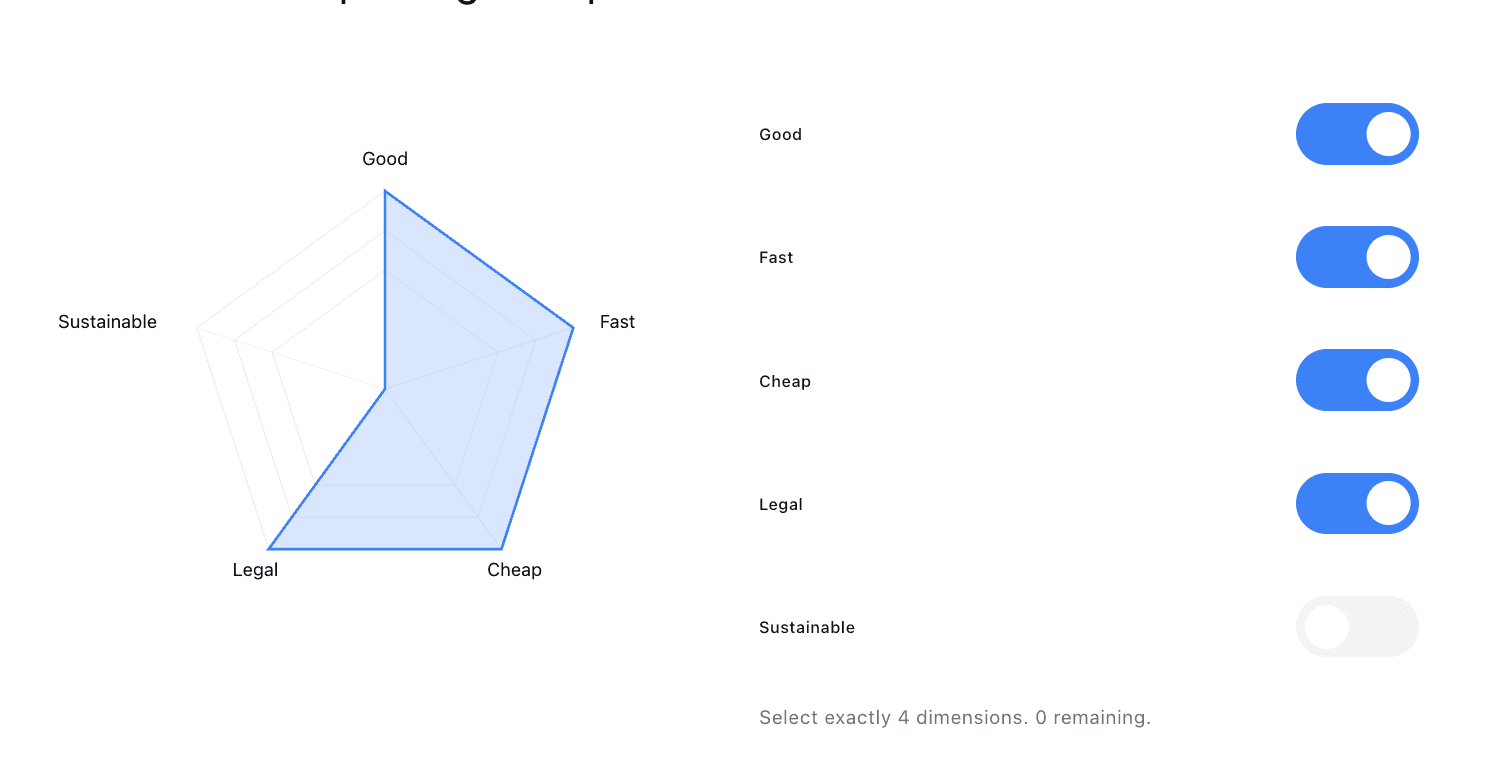Select the center point of the radar chart
The width and height of the screenshot is (1490, 758).
point(384,390)
